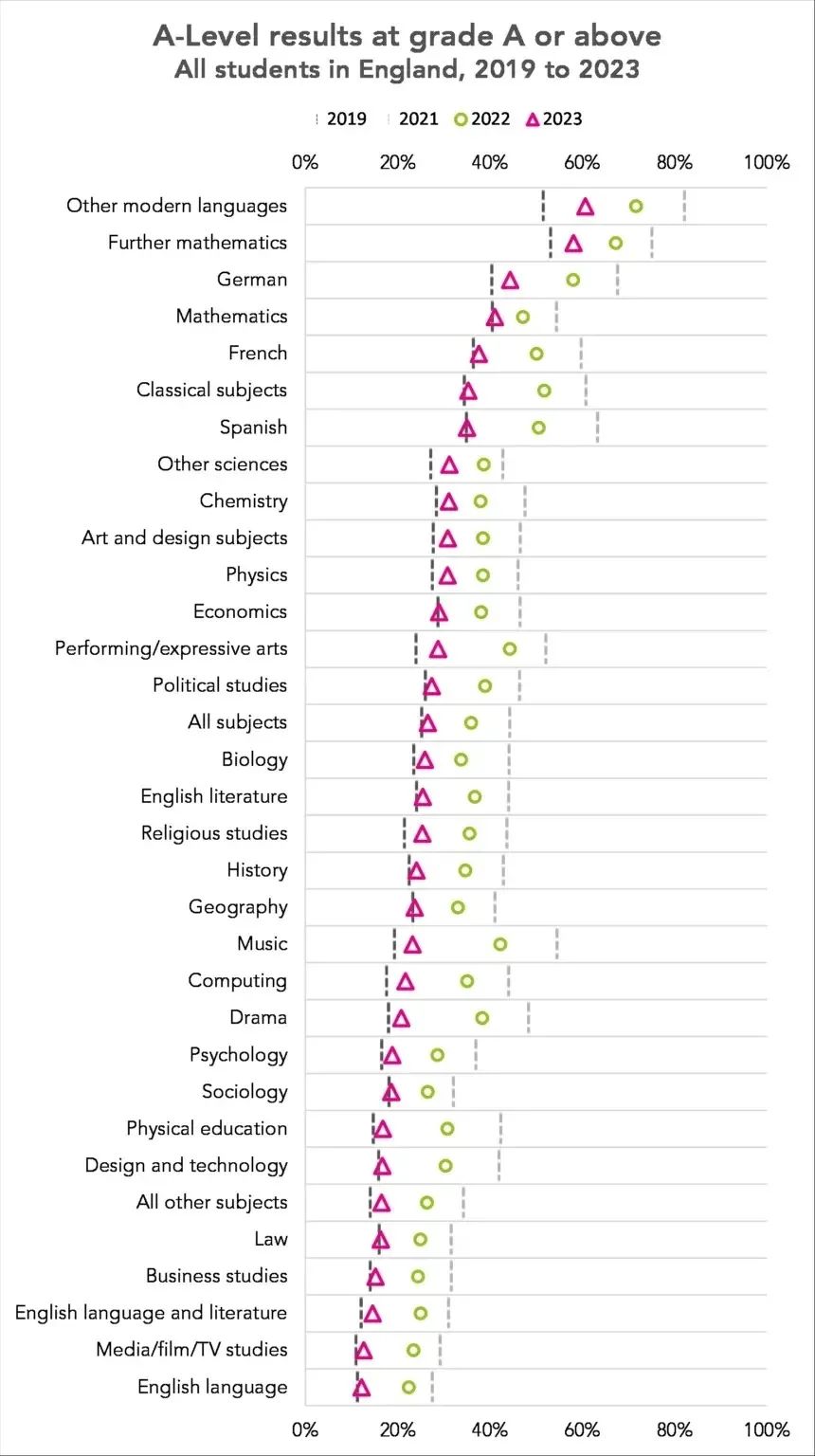Image resolution: width=815 pixels, height=1456 pixels.
Task: Click the Media/film/TV studies label
Action: tap(191, 1350)
